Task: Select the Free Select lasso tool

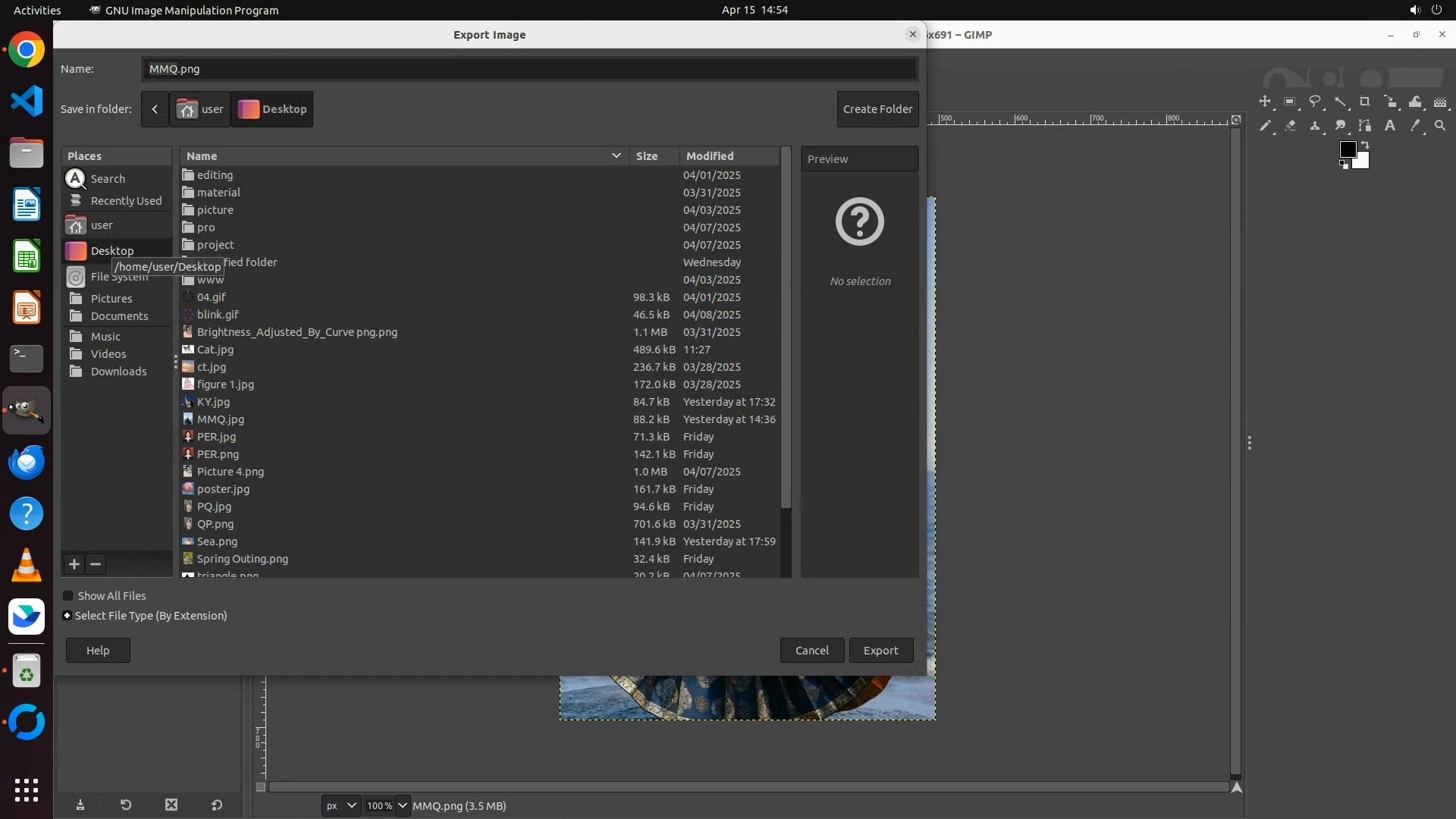Action: click(x=1315, y=102)
